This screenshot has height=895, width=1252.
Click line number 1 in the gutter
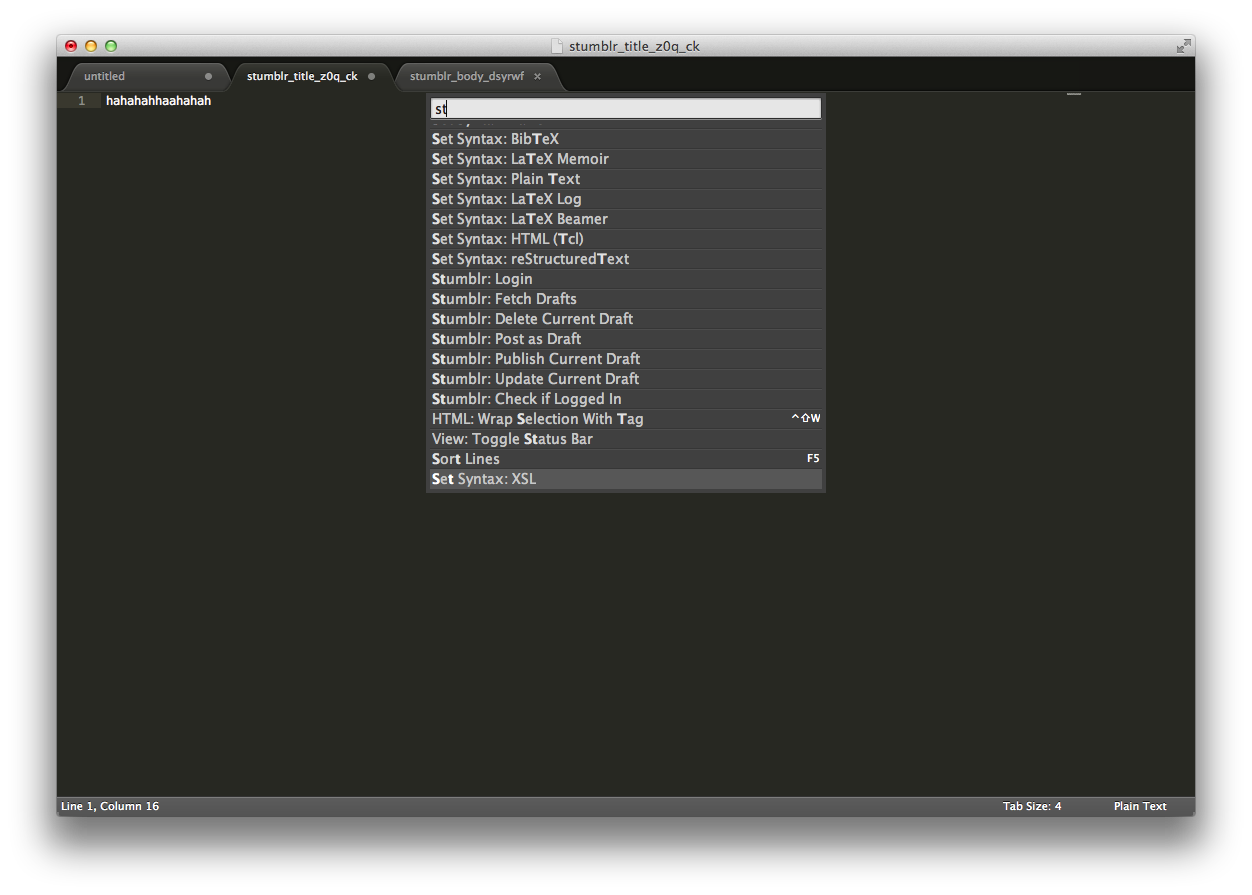[x=82, y=101]
